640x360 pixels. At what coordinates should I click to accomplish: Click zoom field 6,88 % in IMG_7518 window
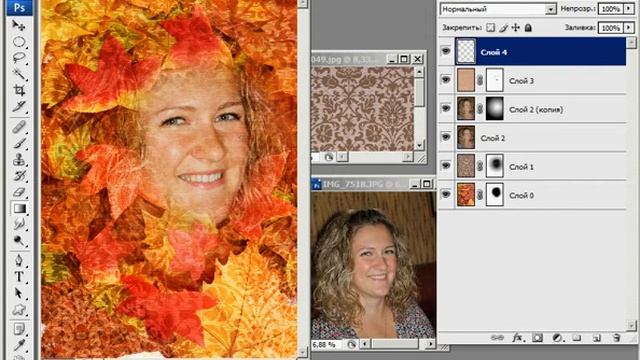pyautogui.click(x=327, y=344)
